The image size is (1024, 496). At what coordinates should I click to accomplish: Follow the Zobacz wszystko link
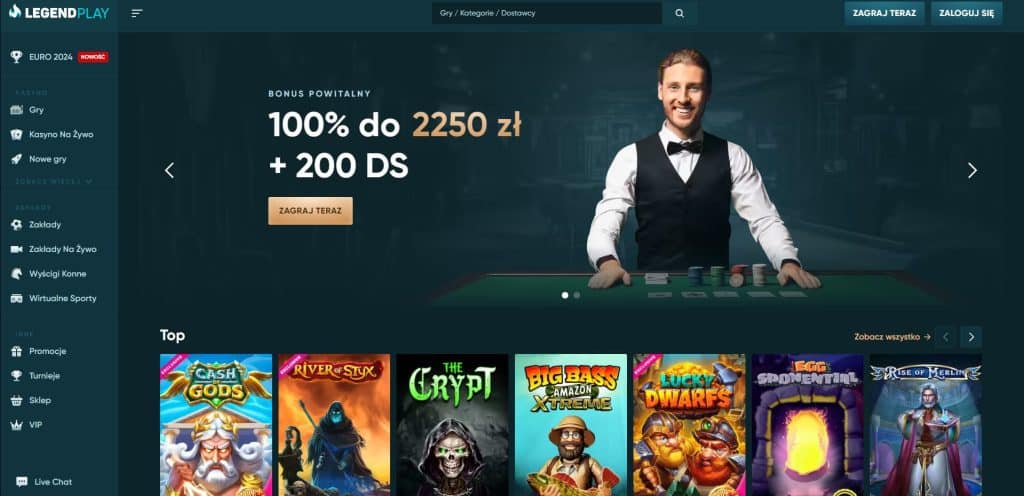(x=892, y=337)
